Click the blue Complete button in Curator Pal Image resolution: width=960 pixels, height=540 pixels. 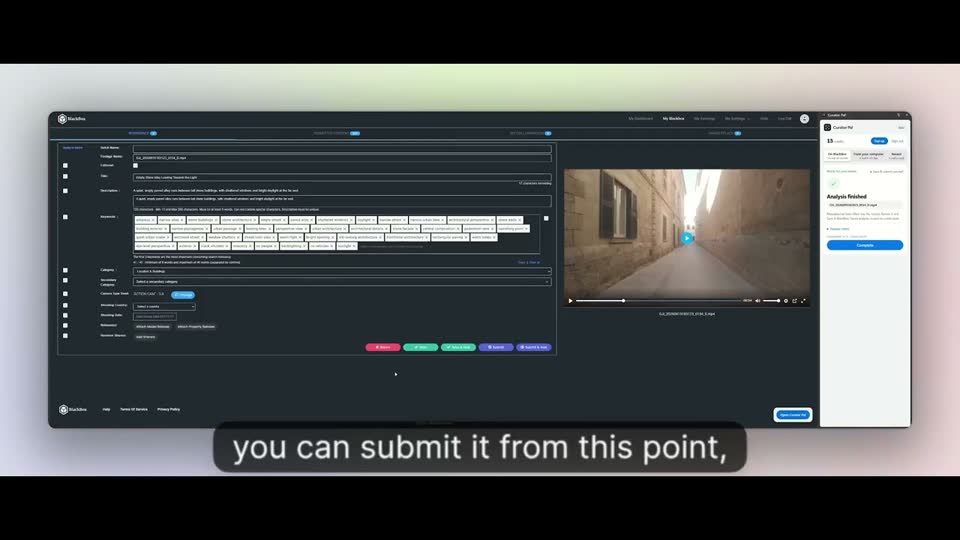tap(864, 245)
